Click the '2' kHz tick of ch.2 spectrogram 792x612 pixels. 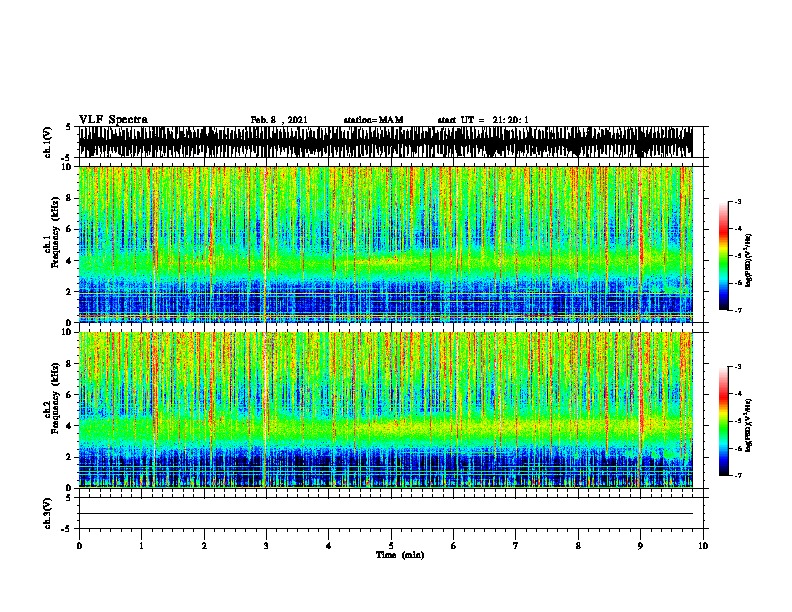(70, 457)
